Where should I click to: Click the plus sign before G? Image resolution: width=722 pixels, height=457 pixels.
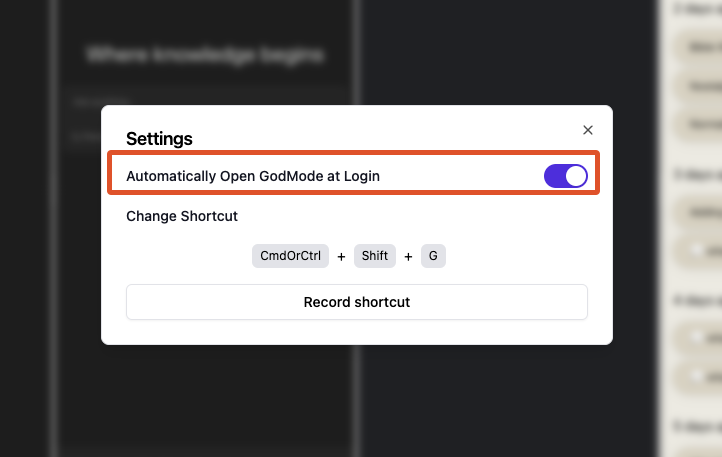408,257
